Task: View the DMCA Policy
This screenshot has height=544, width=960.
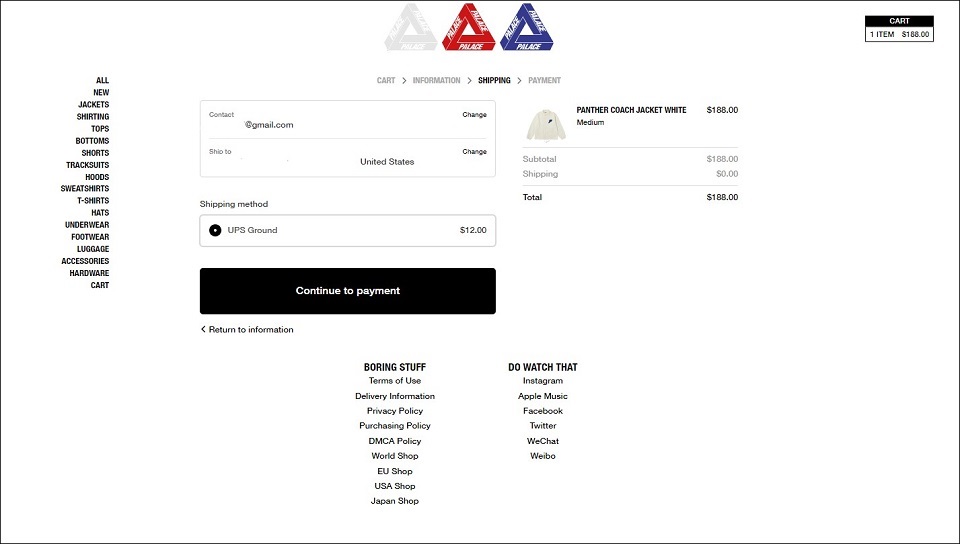Action: (x=395, y=441)
